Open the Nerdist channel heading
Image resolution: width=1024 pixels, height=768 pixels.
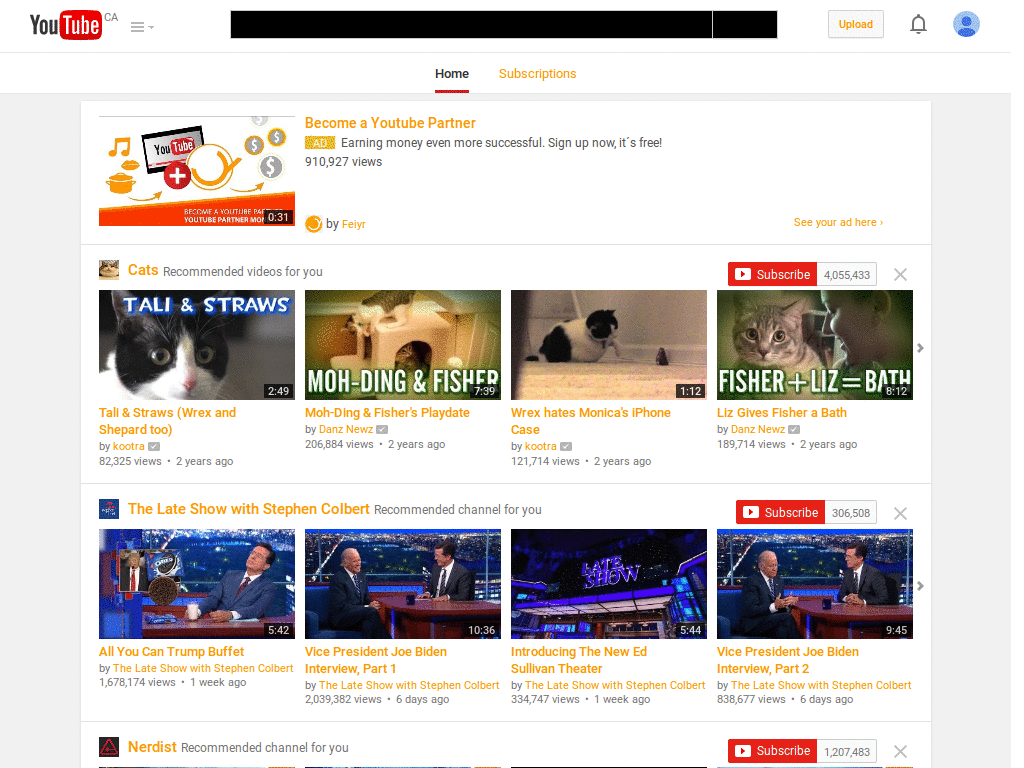coord(152,746)
